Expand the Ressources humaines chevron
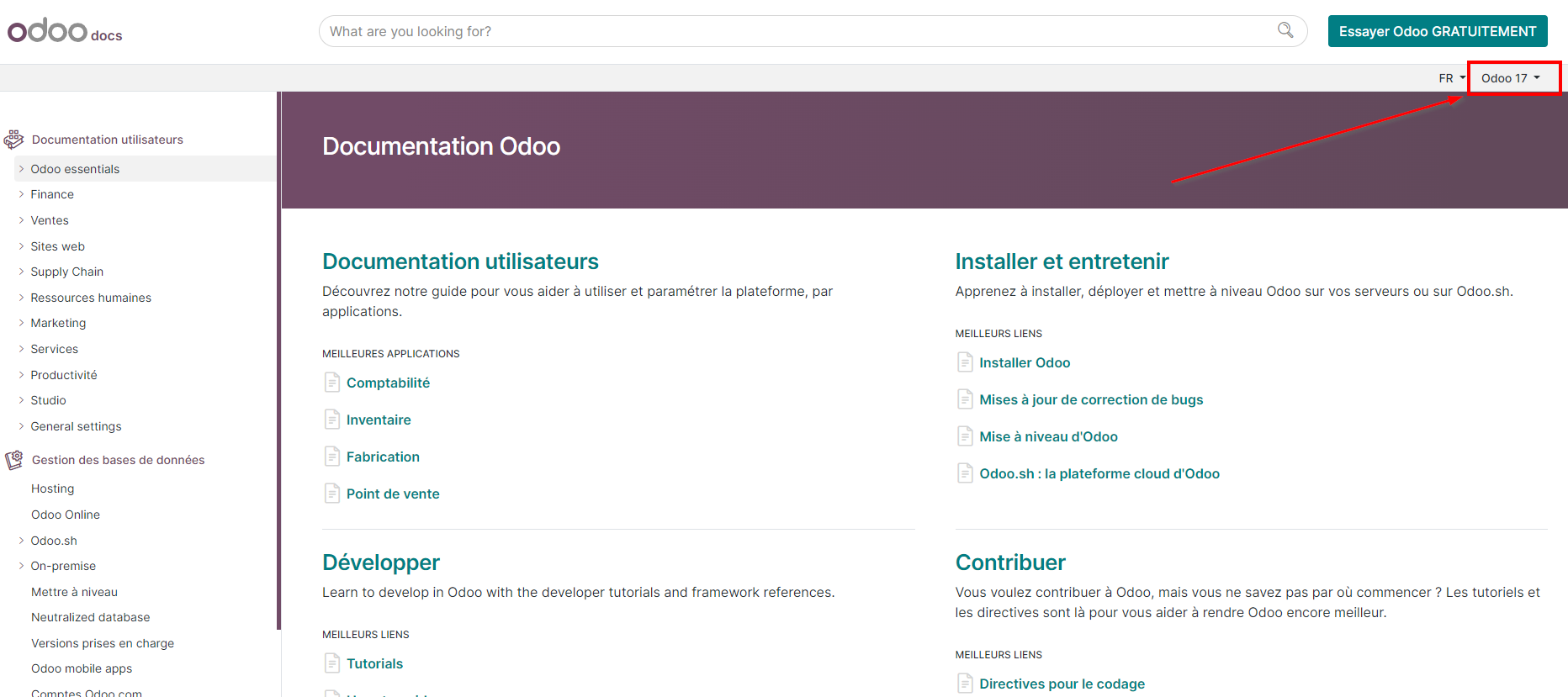Image resolution: width=1568 pixels, height=697 pixels. [x=21, y=298]
